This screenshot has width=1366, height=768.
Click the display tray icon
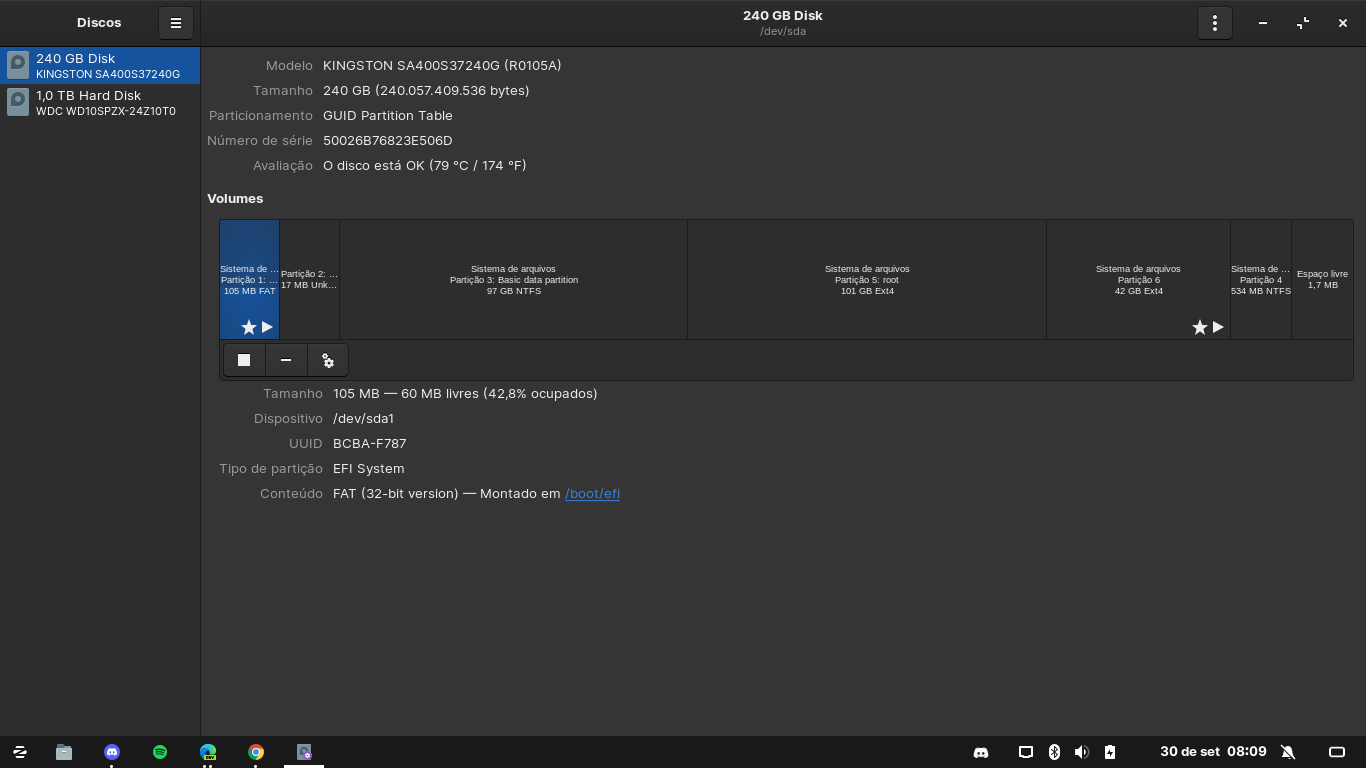(1025, 752)
